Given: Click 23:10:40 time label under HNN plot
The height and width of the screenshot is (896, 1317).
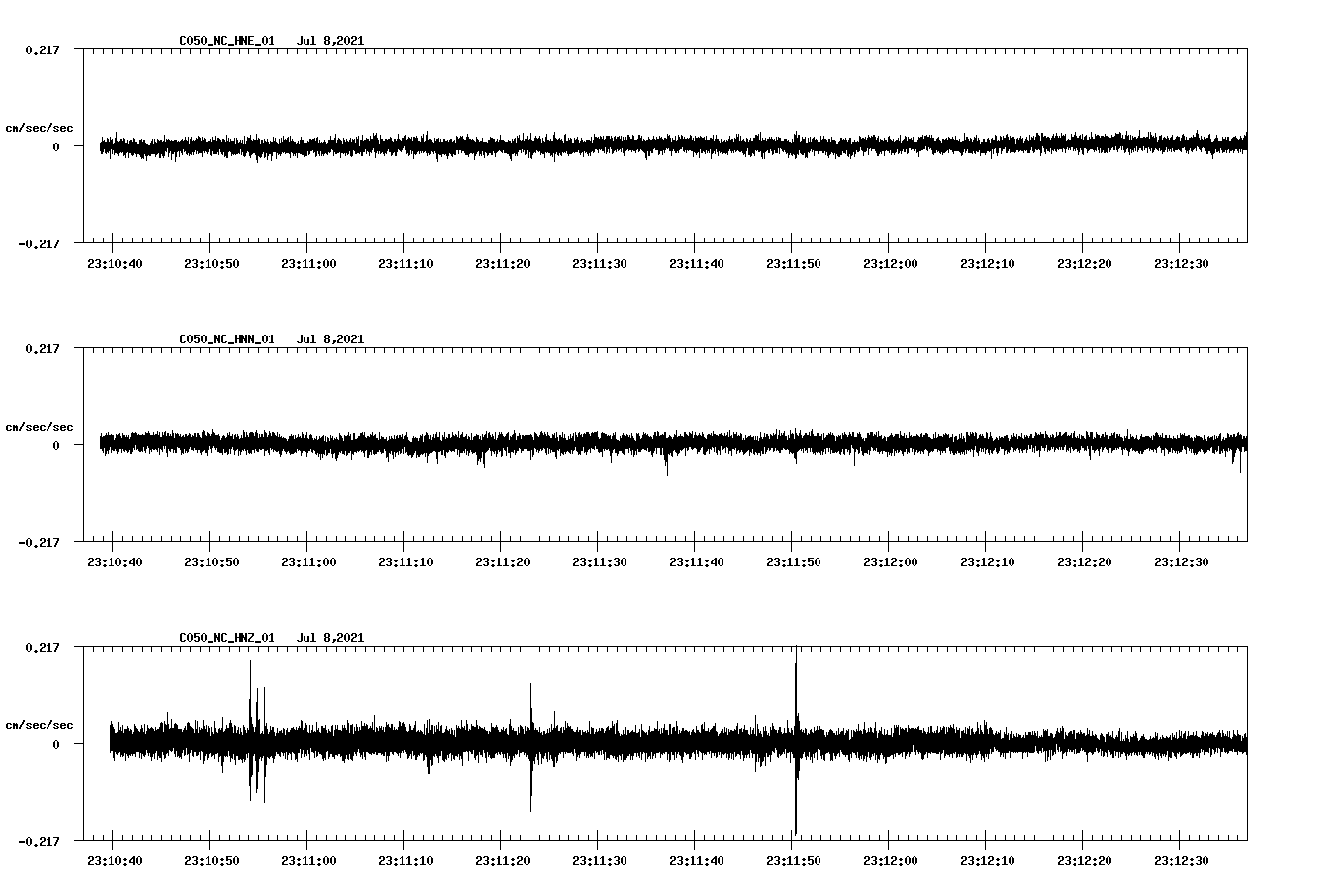Looking at the screenshot, I should tap(114, 561).
